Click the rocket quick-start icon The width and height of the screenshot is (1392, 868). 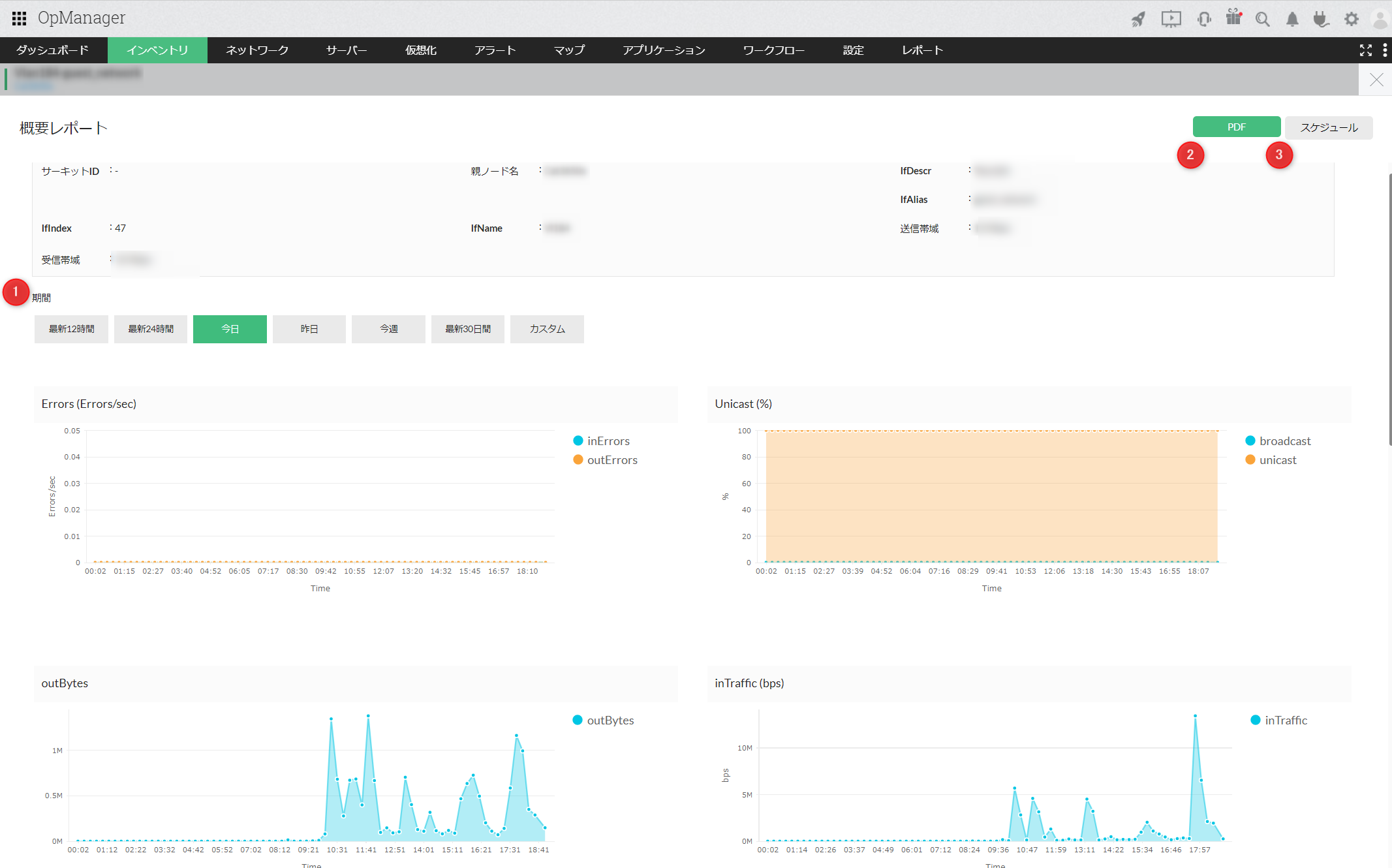click(1138, 19)
